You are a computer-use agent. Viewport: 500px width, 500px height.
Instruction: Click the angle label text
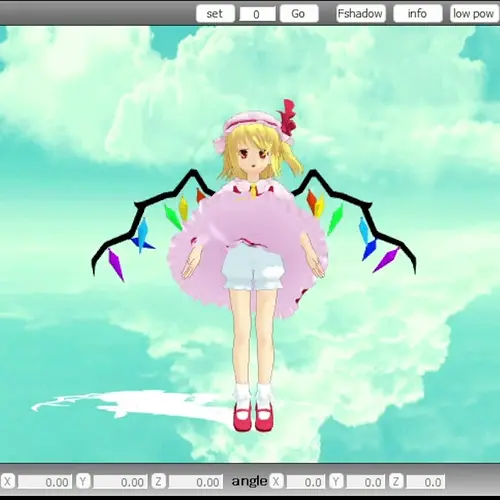pyautogui.click(x=249, y=481)
